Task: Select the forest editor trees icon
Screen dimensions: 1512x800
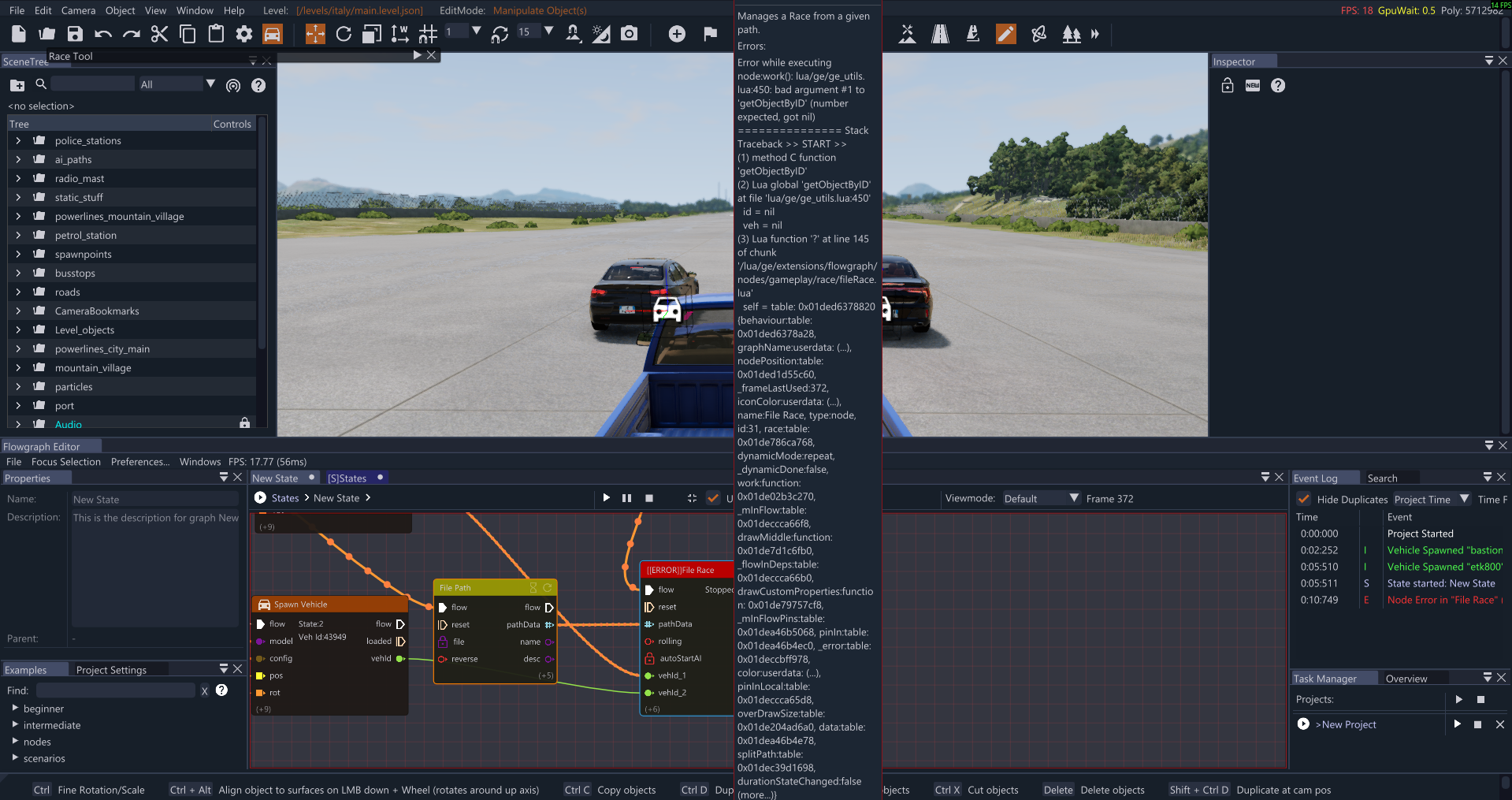Action: coord(1071,34)
